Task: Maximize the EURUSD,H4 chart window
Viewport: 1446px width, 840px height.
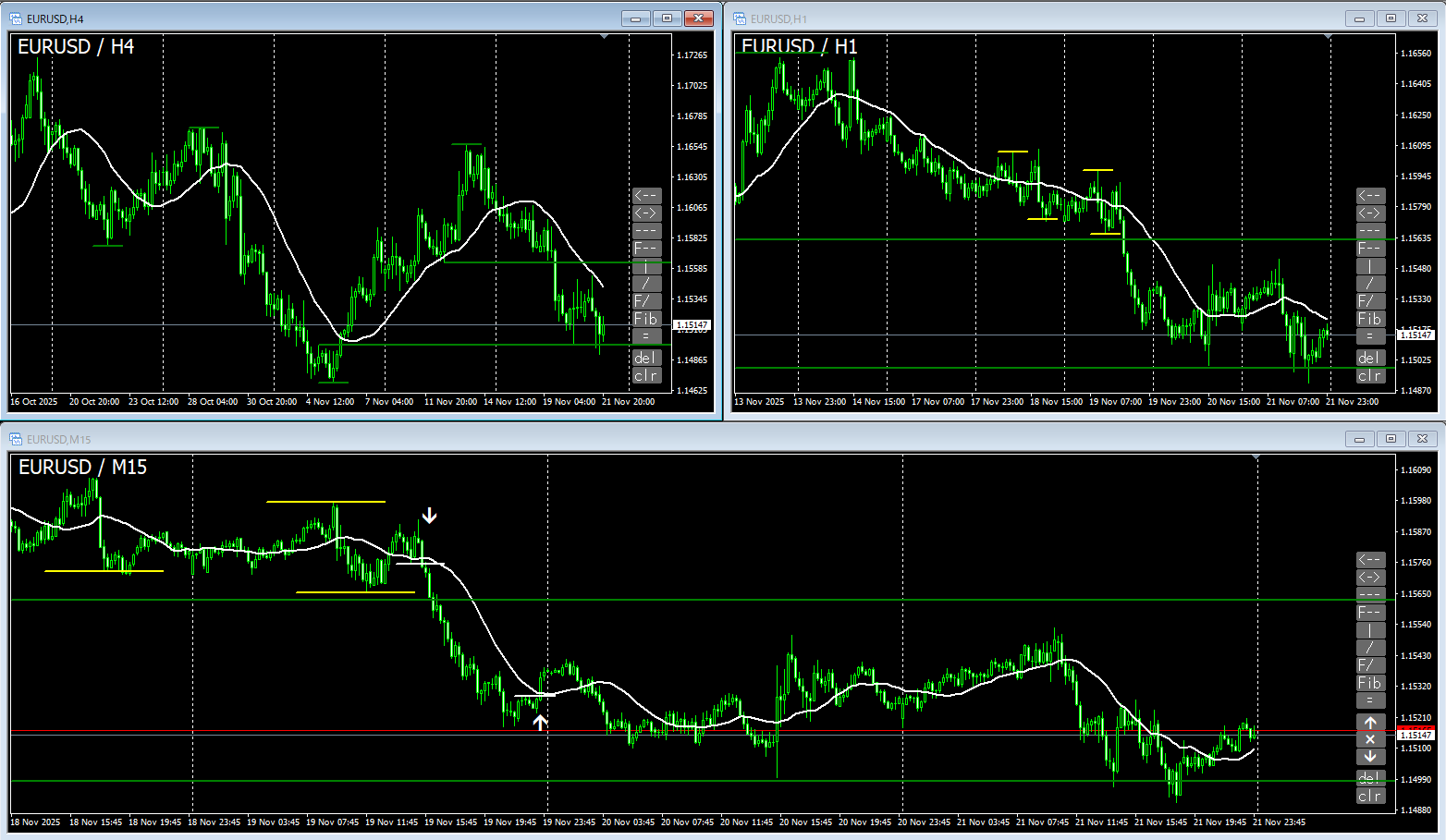Action: pos(667,18)
